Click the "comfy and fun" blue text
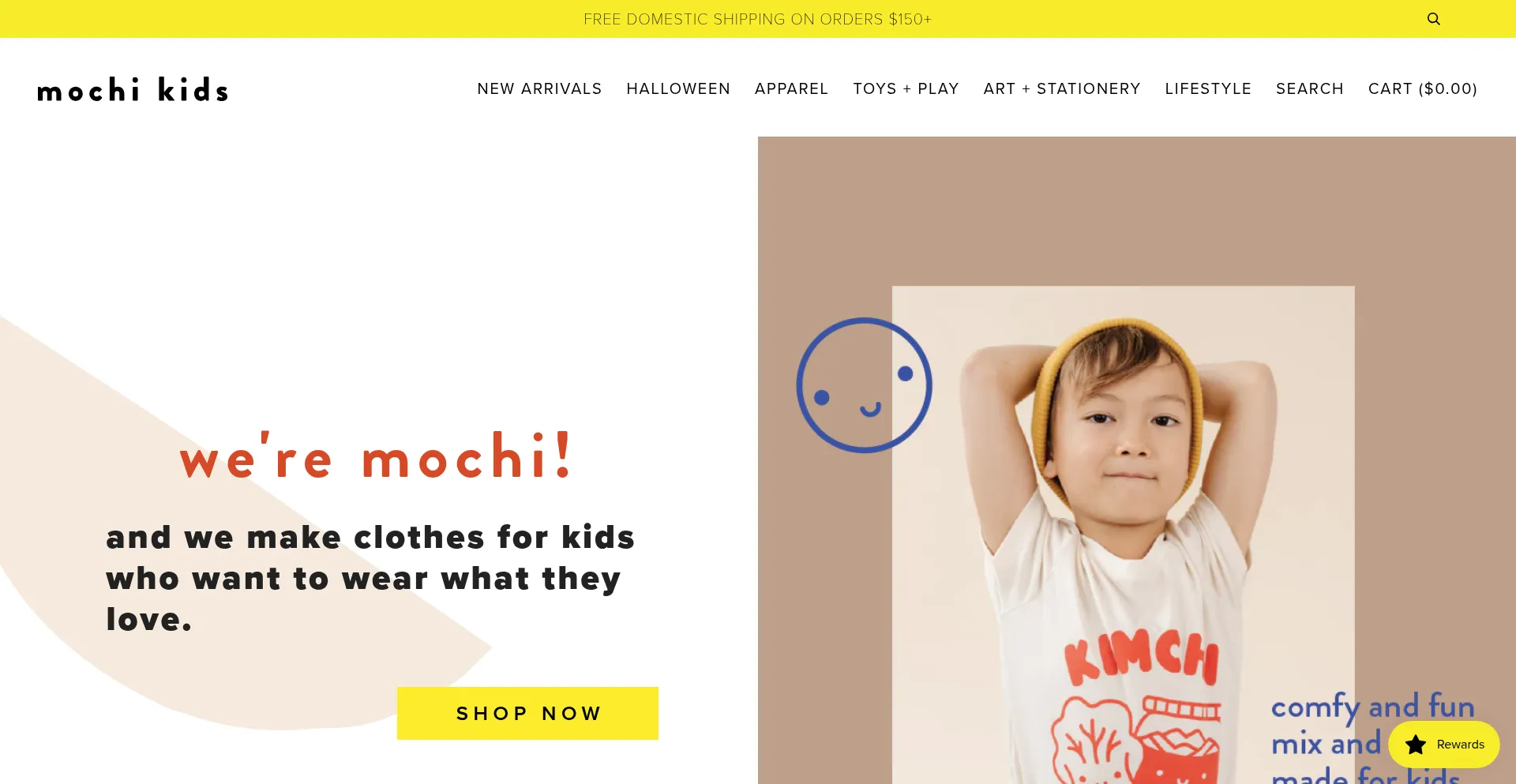This screenshot has width=1516, height=784. (1372, 706)
